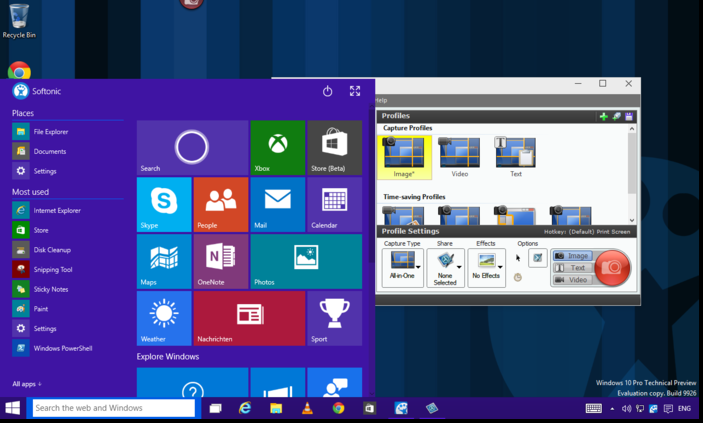Viewport: 703px width, 423px height.
Task: Open the Share None Selected dropdown
Action: (x=445, y=268)
